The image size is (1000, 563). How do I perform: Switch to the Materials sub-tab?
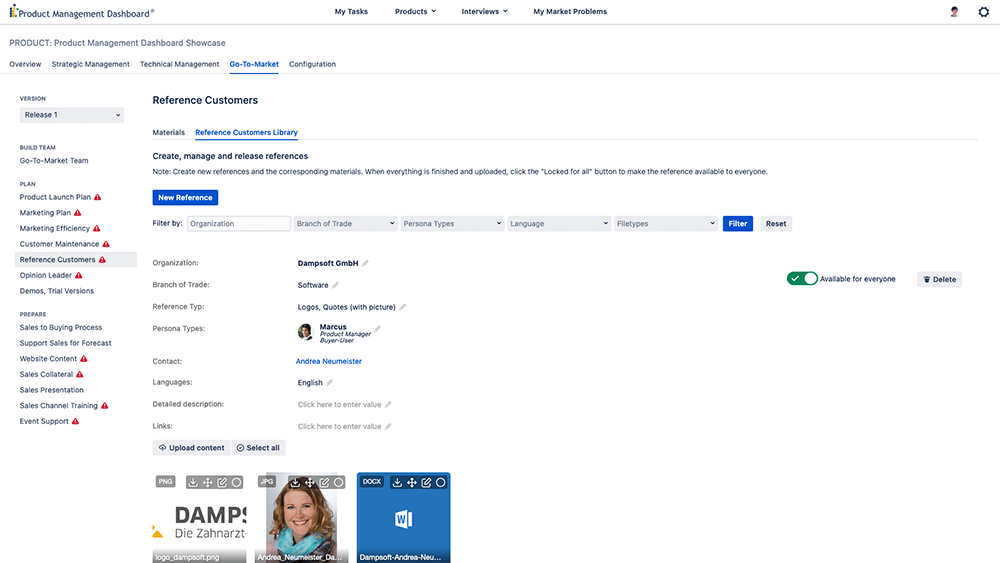coord(168,133)
